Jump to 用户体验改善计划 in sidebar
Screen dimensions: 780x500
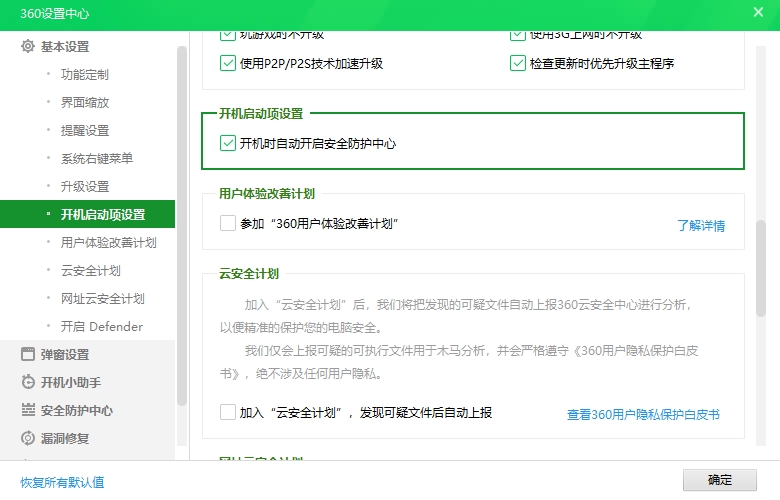(x=108, y=242)
